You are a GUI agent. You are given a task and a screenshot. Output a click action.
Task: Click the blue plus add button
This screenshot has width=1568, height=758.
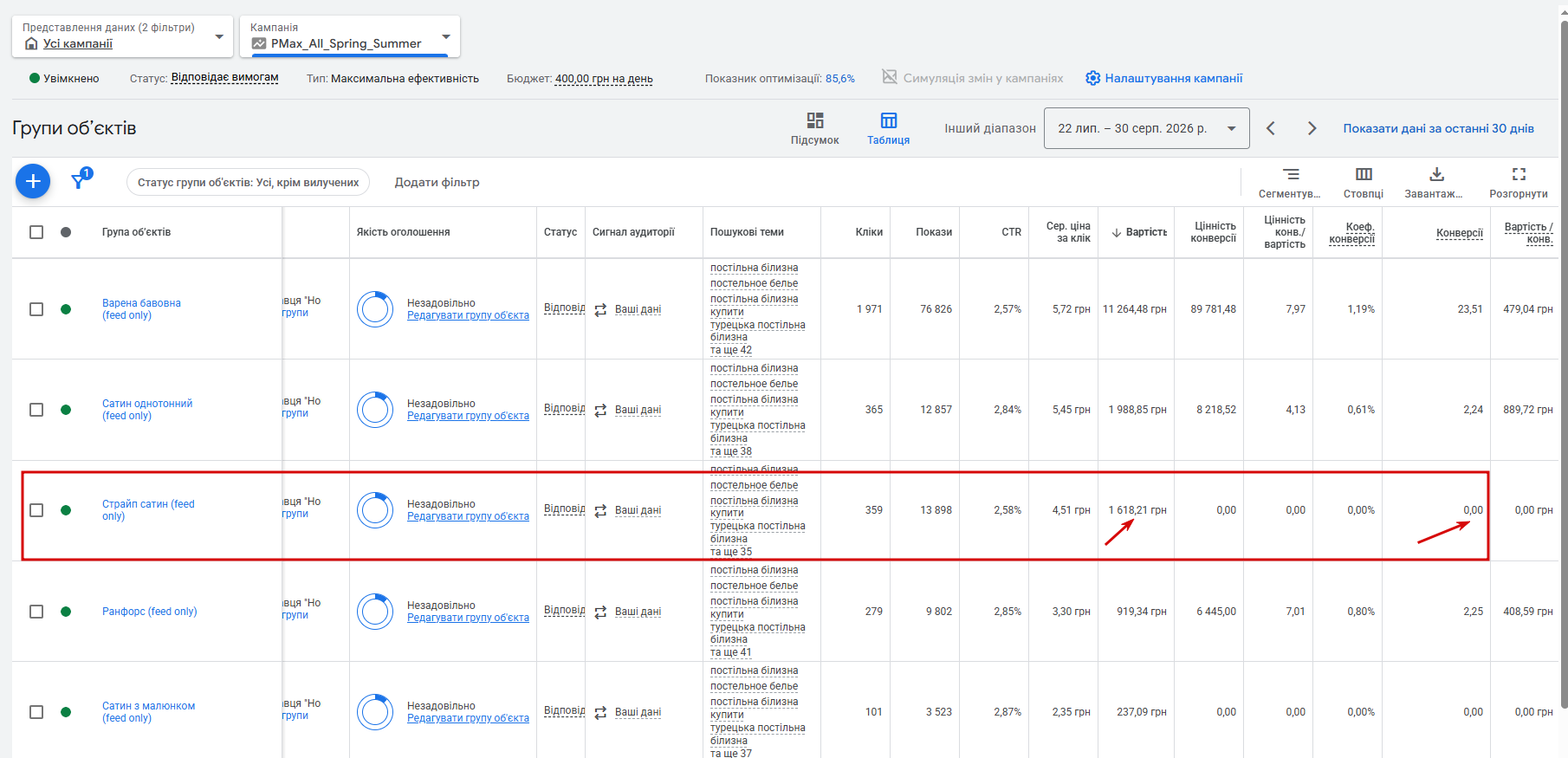(x=33, y=181)
